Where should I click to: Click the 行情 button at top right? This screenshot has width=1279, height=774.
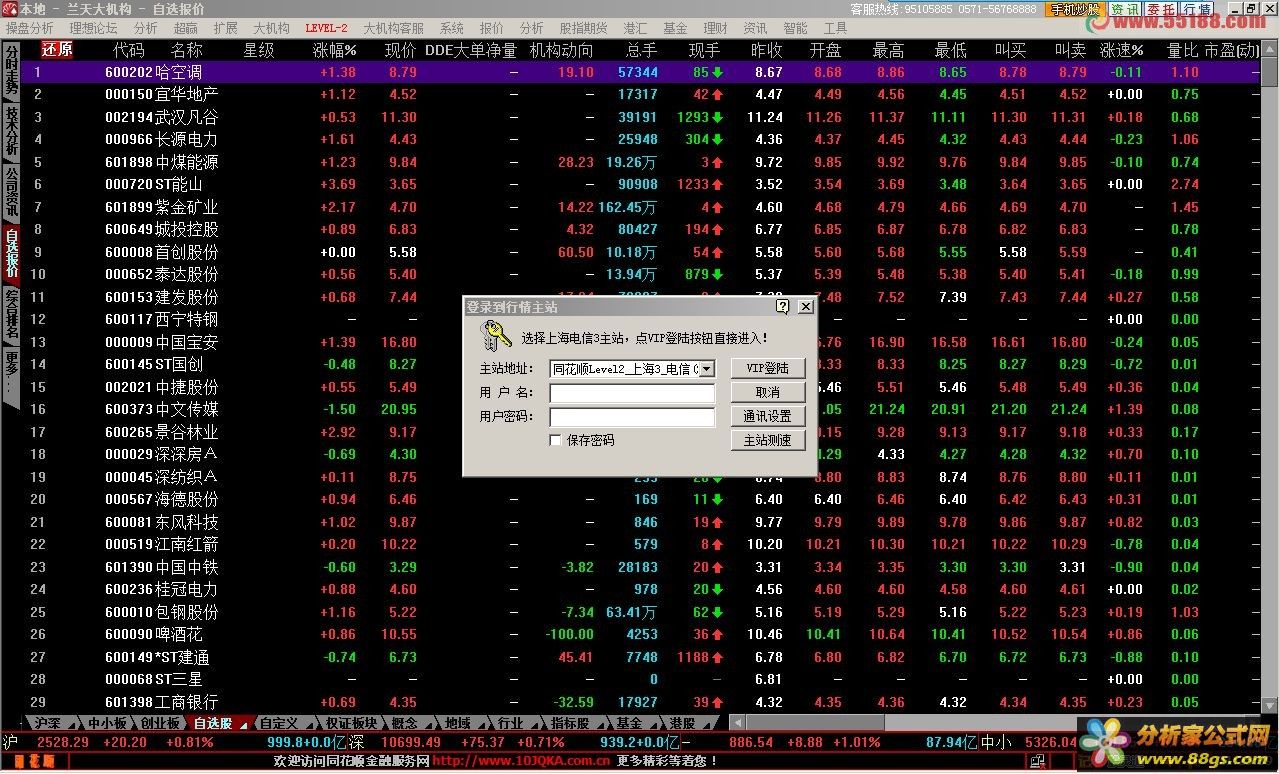point(1196,9)
